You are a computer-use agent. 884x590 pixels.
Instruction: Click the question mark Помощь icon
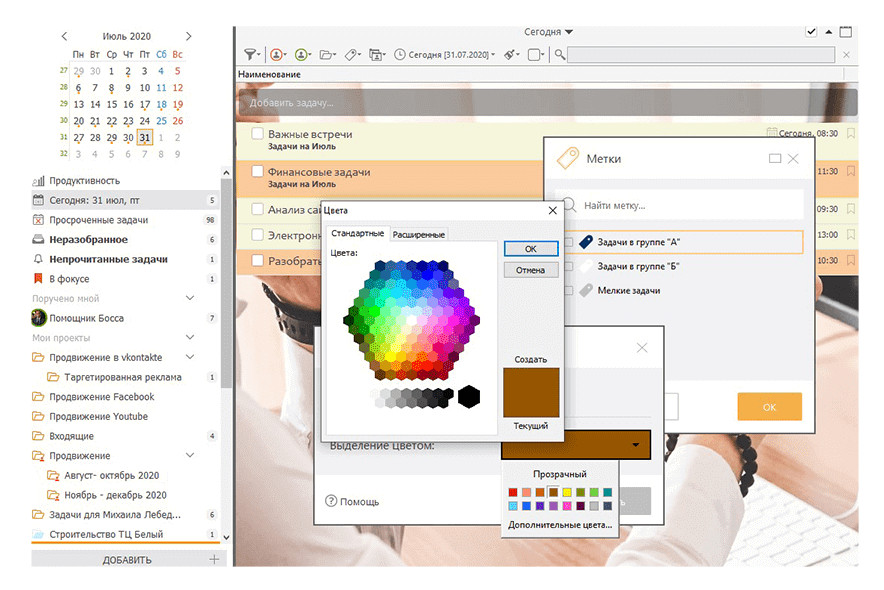click(331, 501)
